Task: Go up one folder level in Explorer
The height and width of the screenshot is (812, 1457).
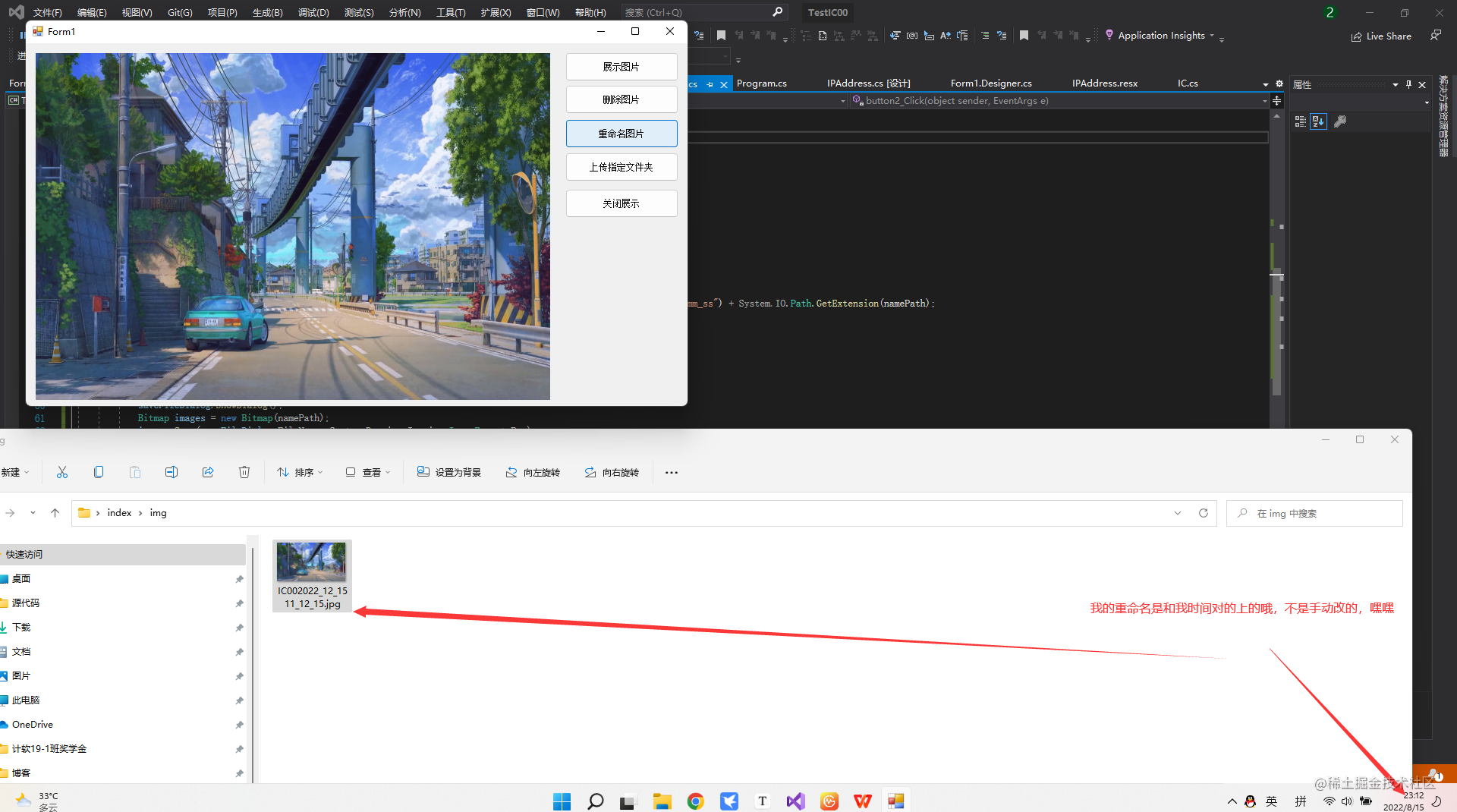Action: [55, 513]
